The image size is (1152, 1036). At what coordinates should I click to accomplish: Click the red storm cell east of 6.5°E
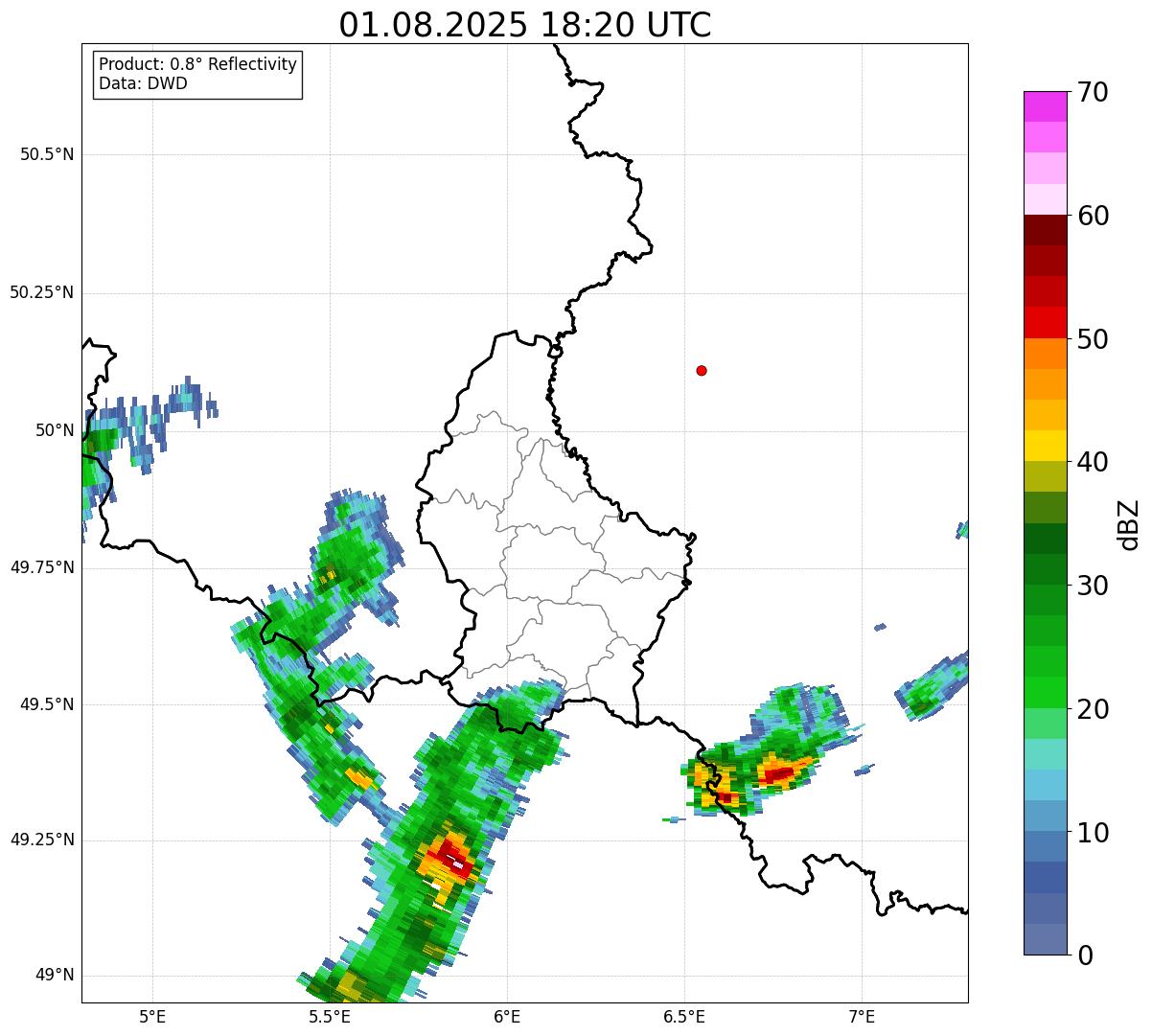coord(778,773)
